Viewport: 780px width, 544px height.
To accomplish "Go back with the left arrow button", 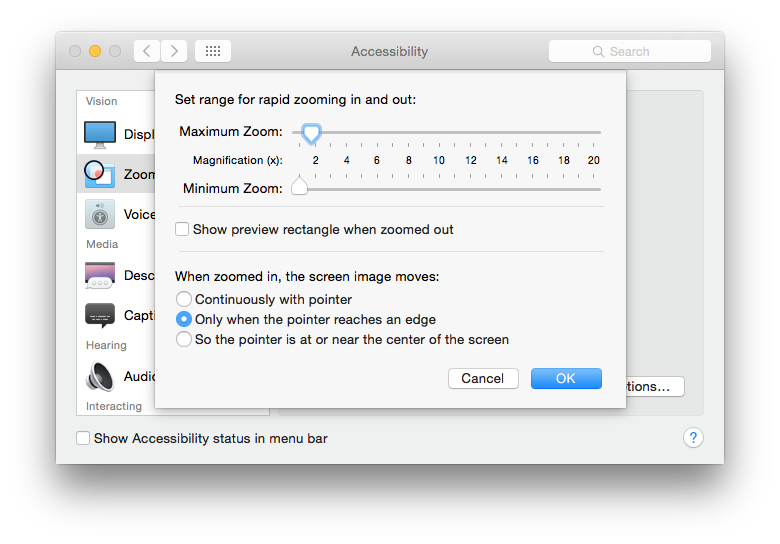I will [x=147, y=51].
